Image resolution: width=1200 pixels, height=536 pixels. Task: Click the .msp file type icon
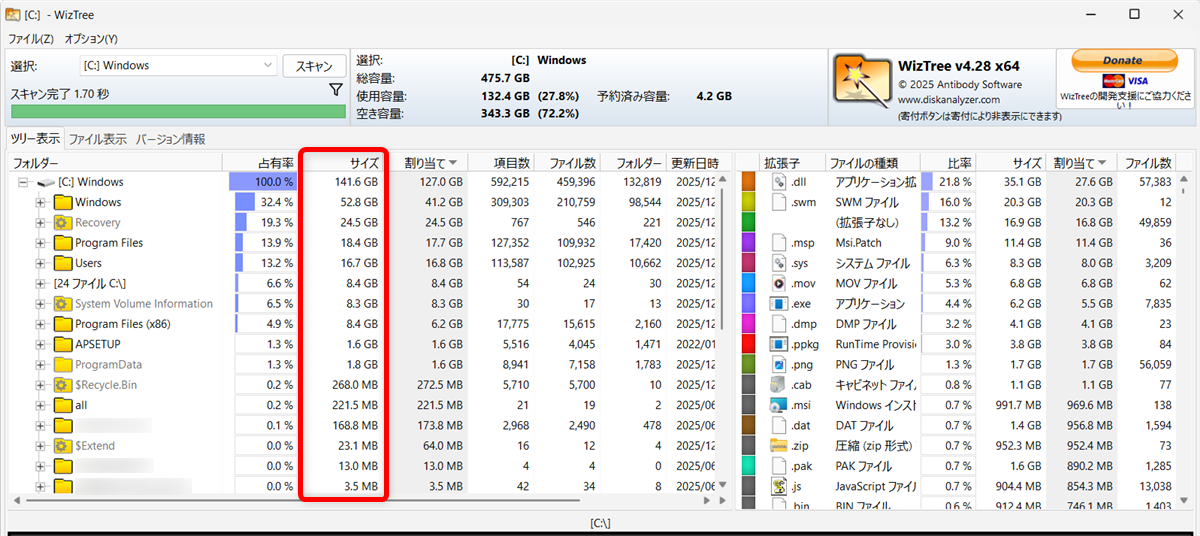pos(779,243)
